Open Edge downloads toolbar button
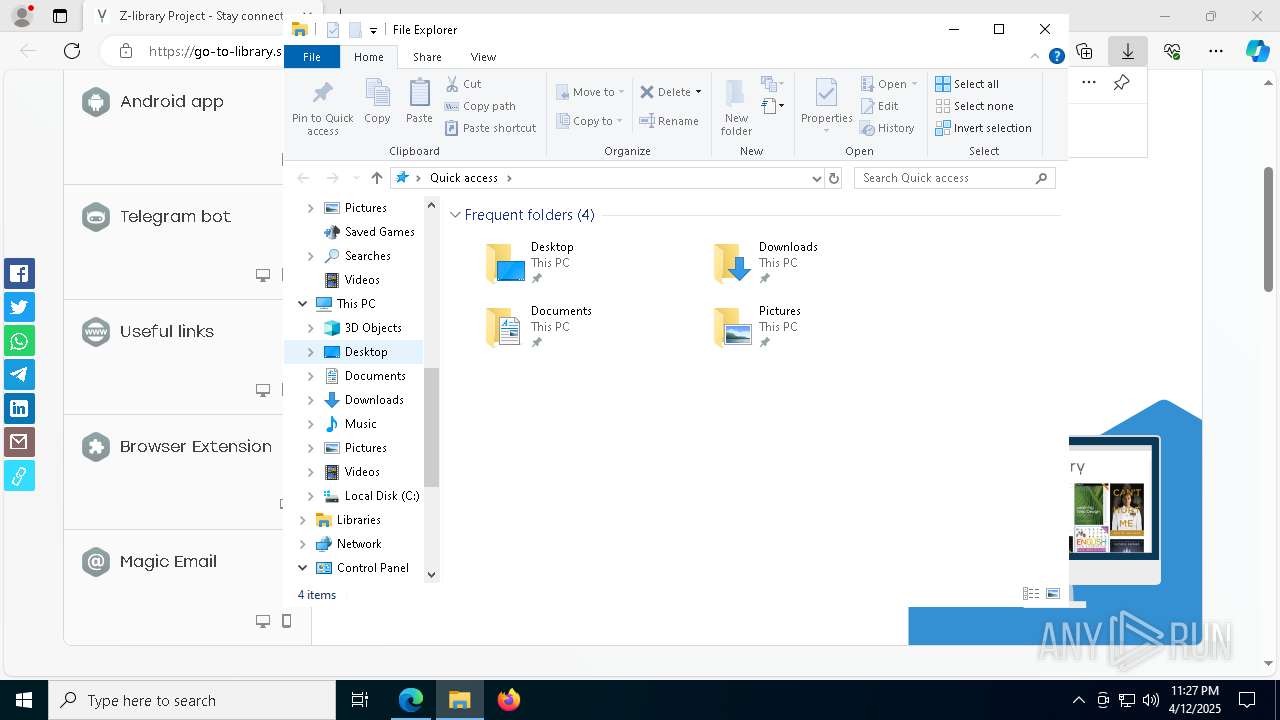Screen dimensions: 1280x720 pos(1128,51)
